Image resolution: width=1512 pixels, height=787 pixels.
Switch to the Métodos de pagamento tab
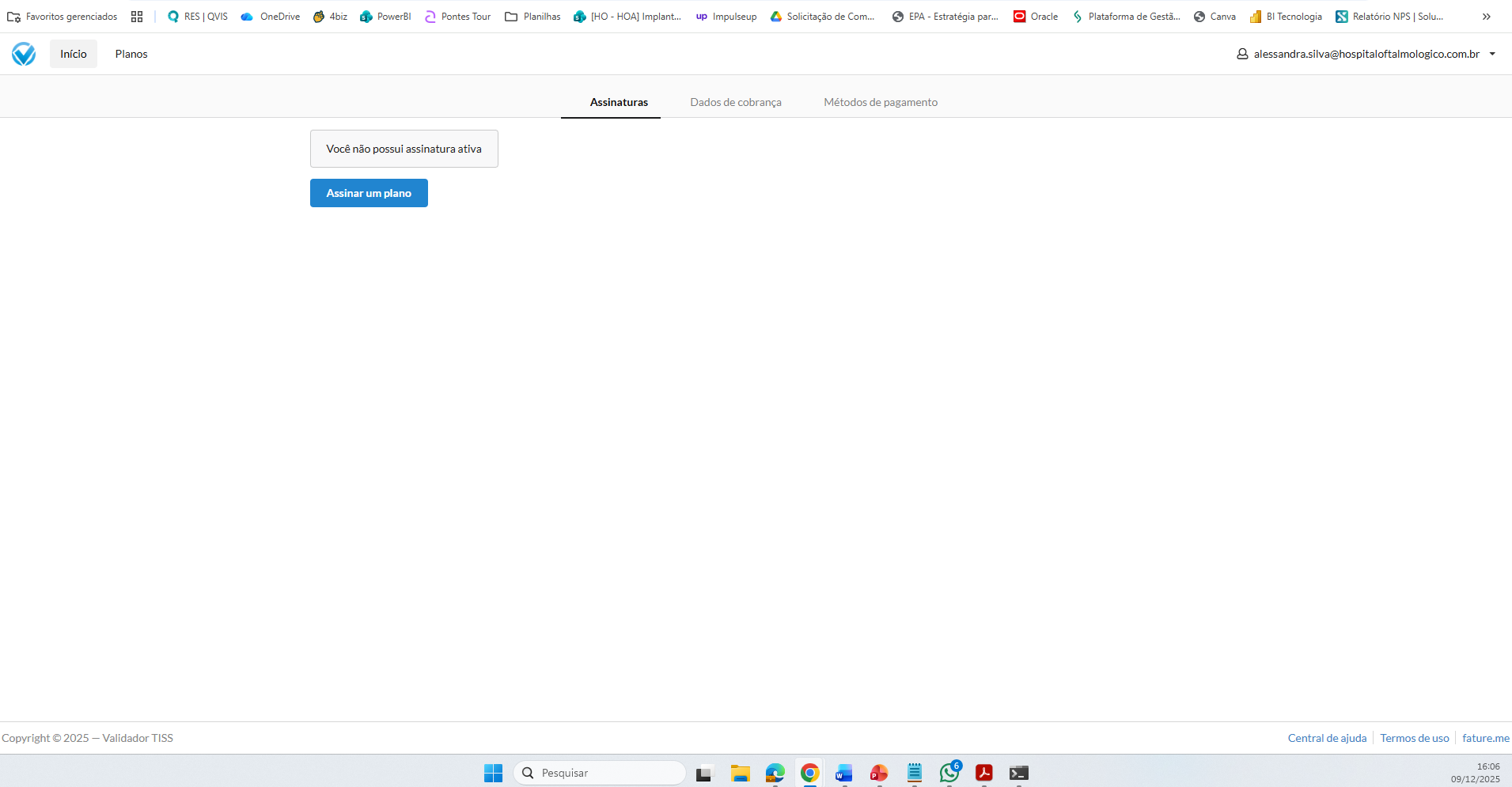point(880,102)
